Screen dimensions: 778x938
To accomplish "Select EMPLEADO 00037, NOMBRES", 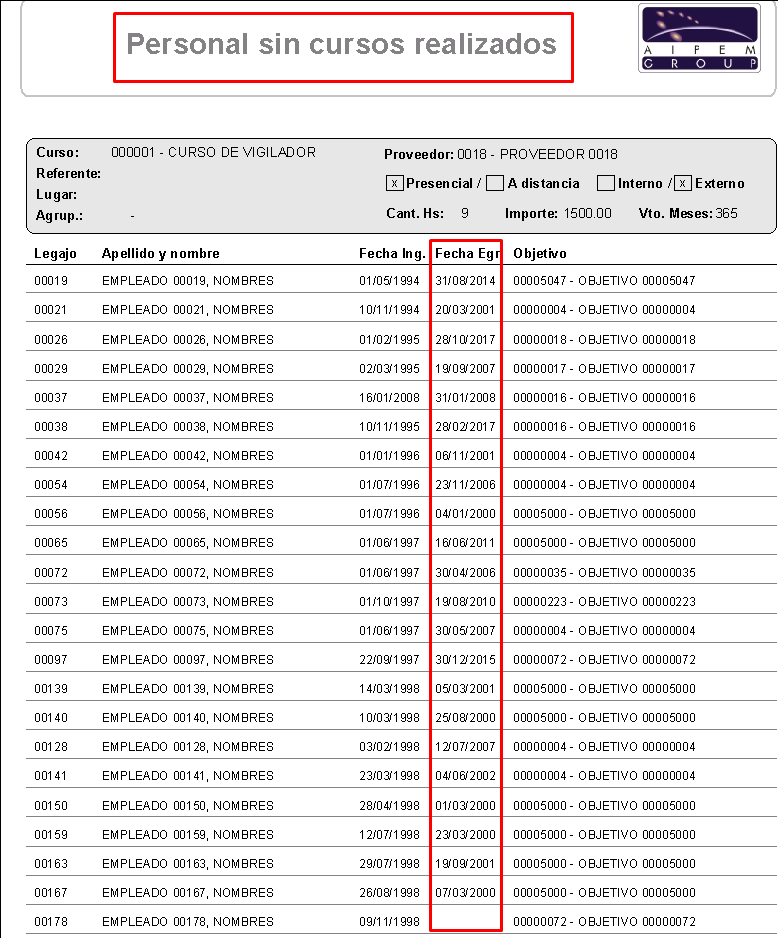I will [x=188, y=398].
